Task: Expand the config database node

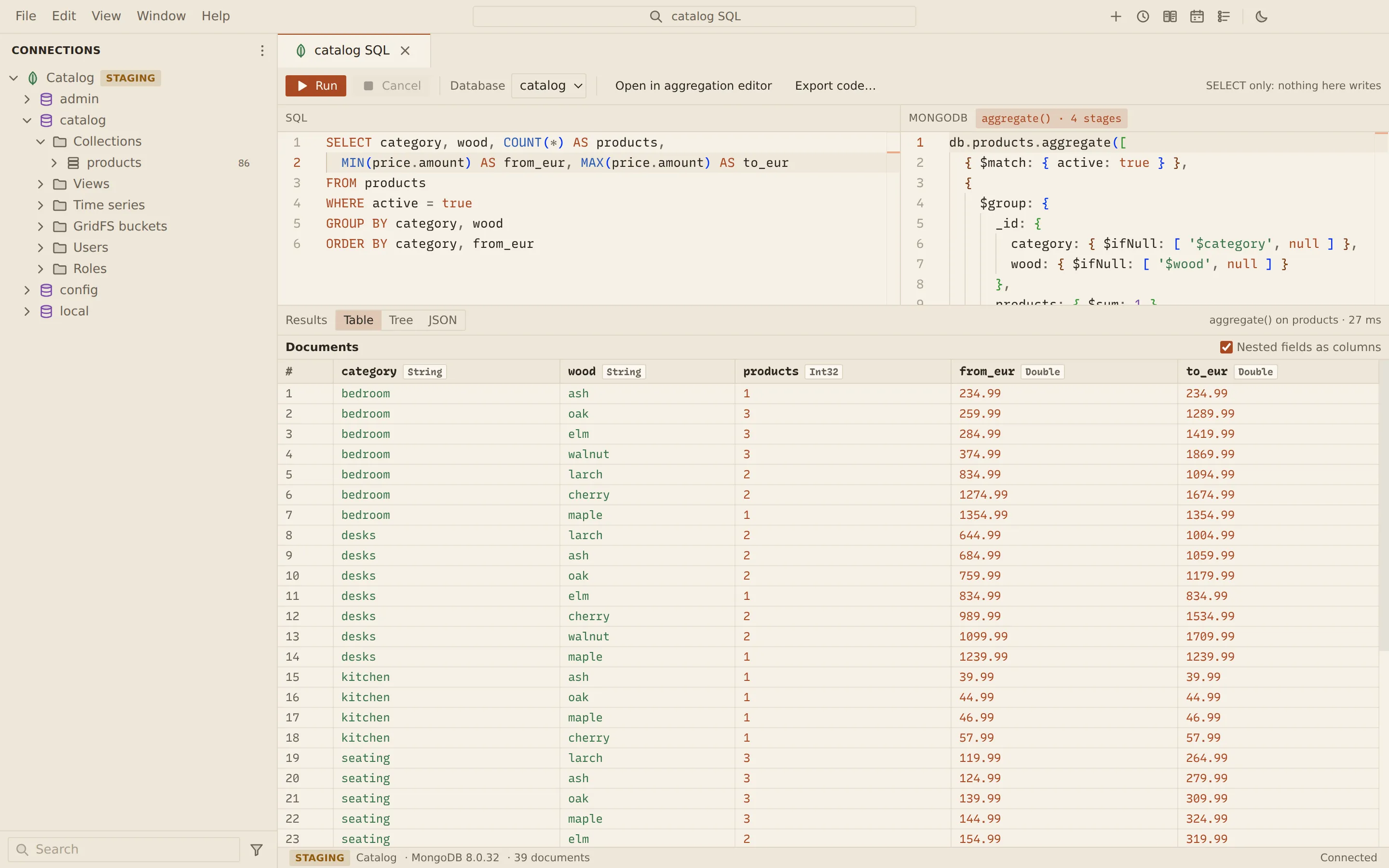Action: click(27, 290)
